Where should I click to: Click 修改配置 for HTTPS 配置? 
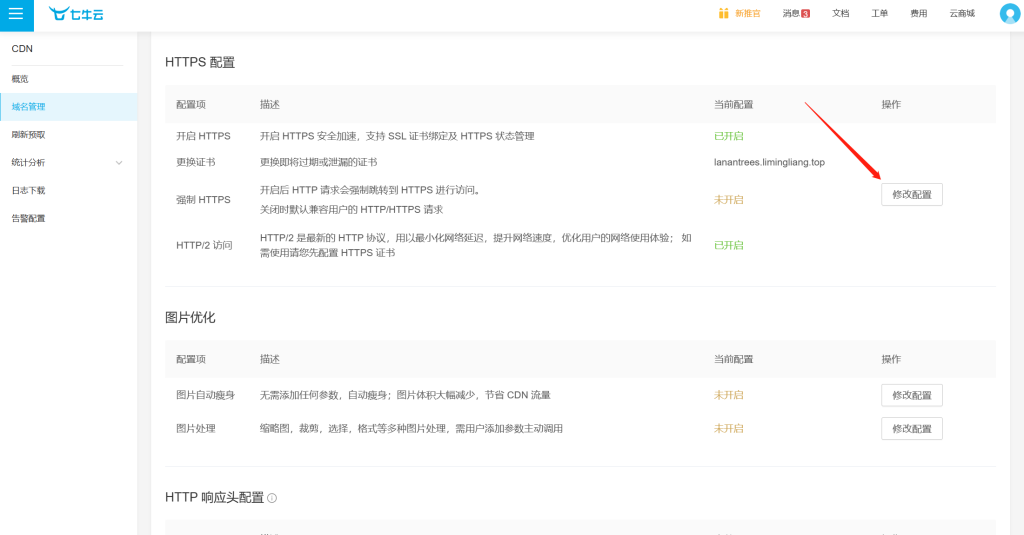pyautogui.click(x=912, y=195)
